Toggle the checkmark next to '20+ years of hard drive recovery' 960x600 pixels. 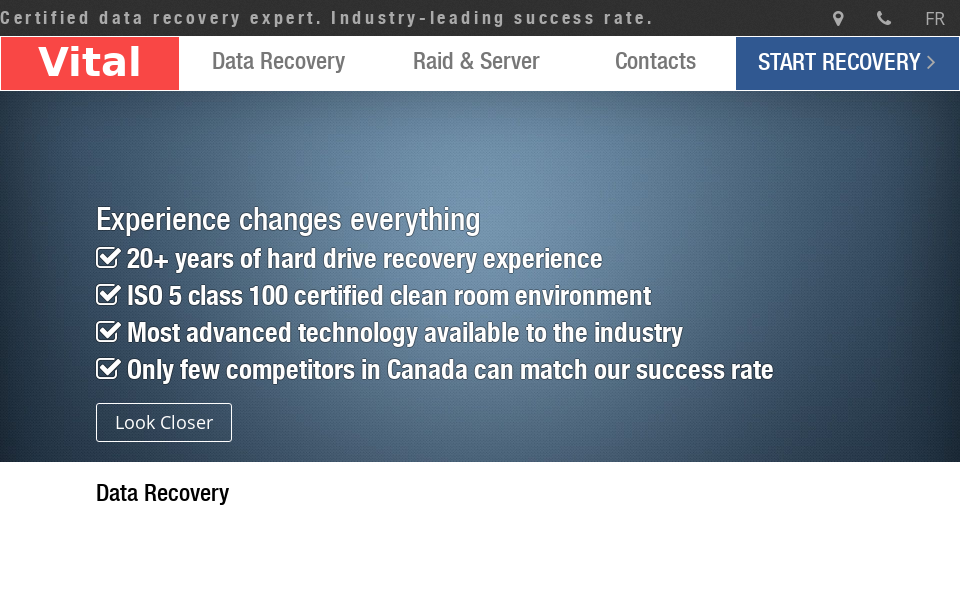(x=108, y=257)
